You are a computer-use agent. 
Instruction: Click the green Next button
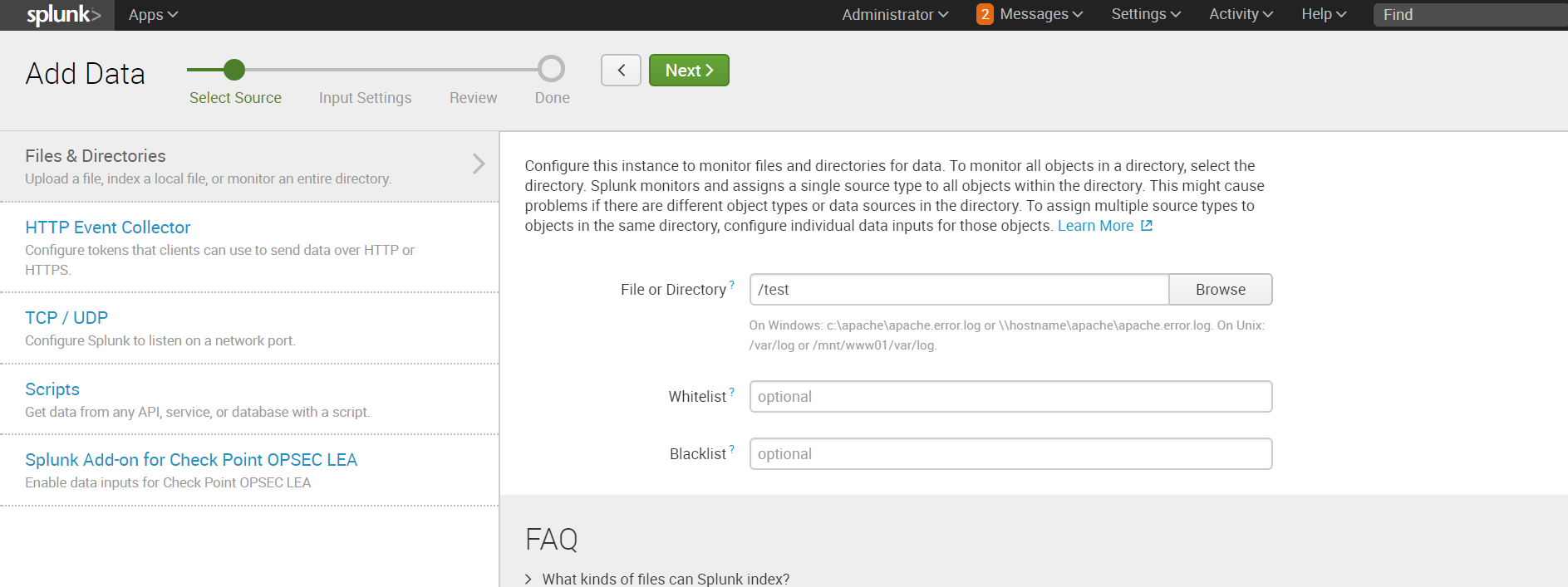(689, 71)
